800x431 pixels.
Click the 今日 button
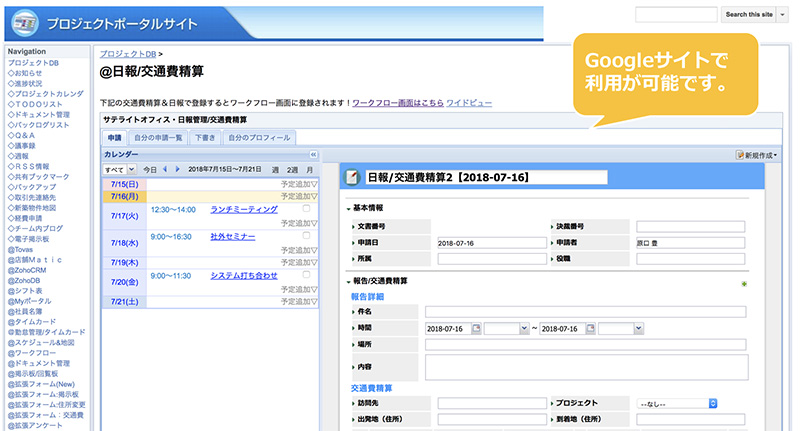[149, 169]
